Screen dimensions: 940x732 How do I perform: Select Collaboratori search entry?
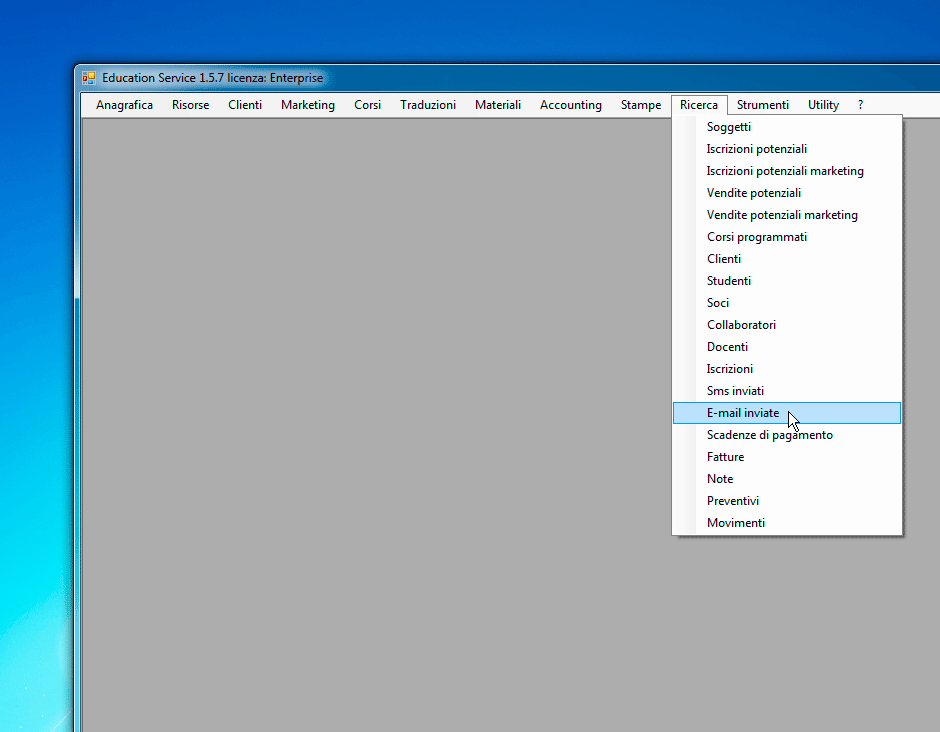(x=787, y=325)
